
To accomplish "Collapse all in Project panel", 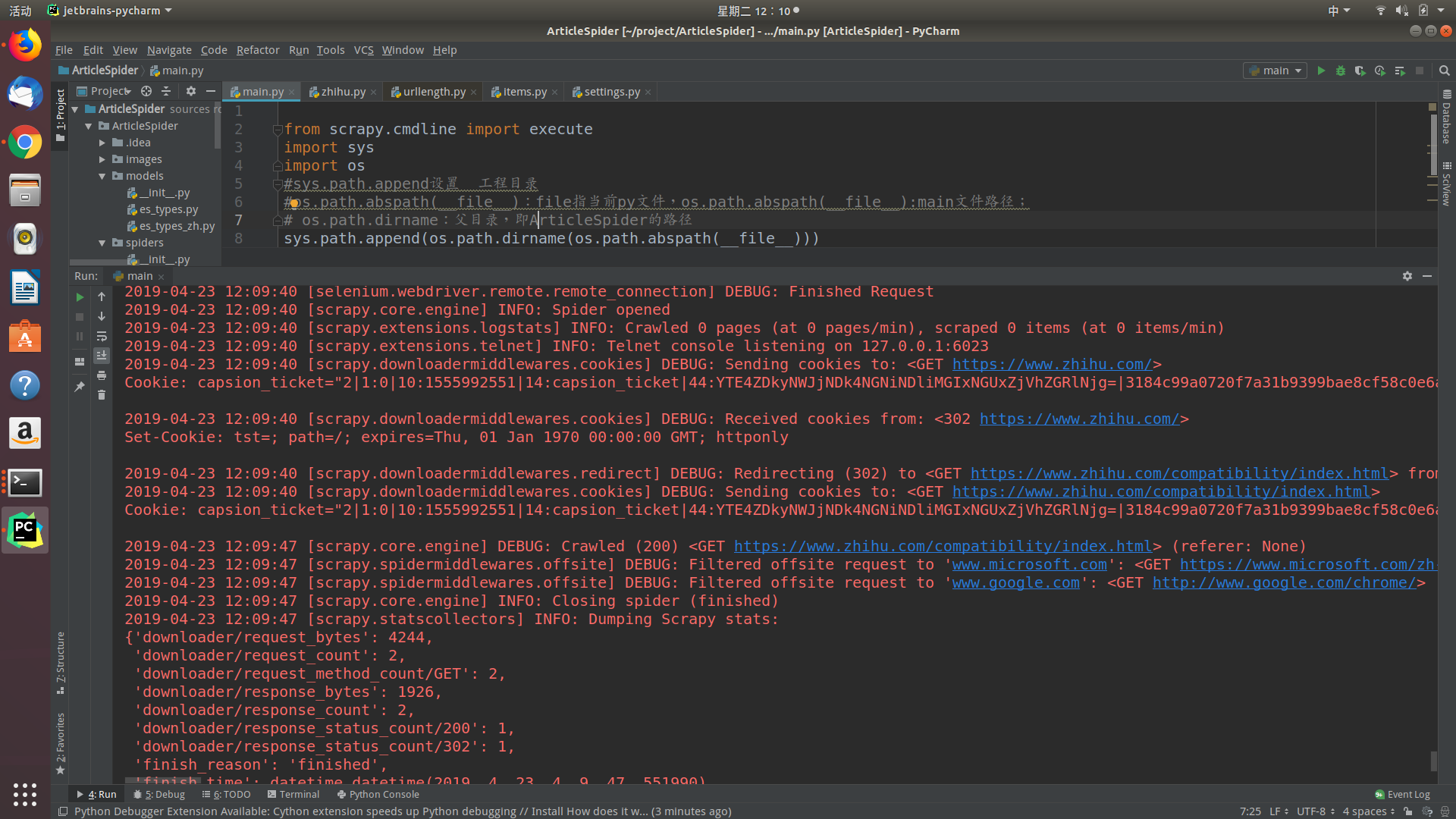I will point(166,91).
